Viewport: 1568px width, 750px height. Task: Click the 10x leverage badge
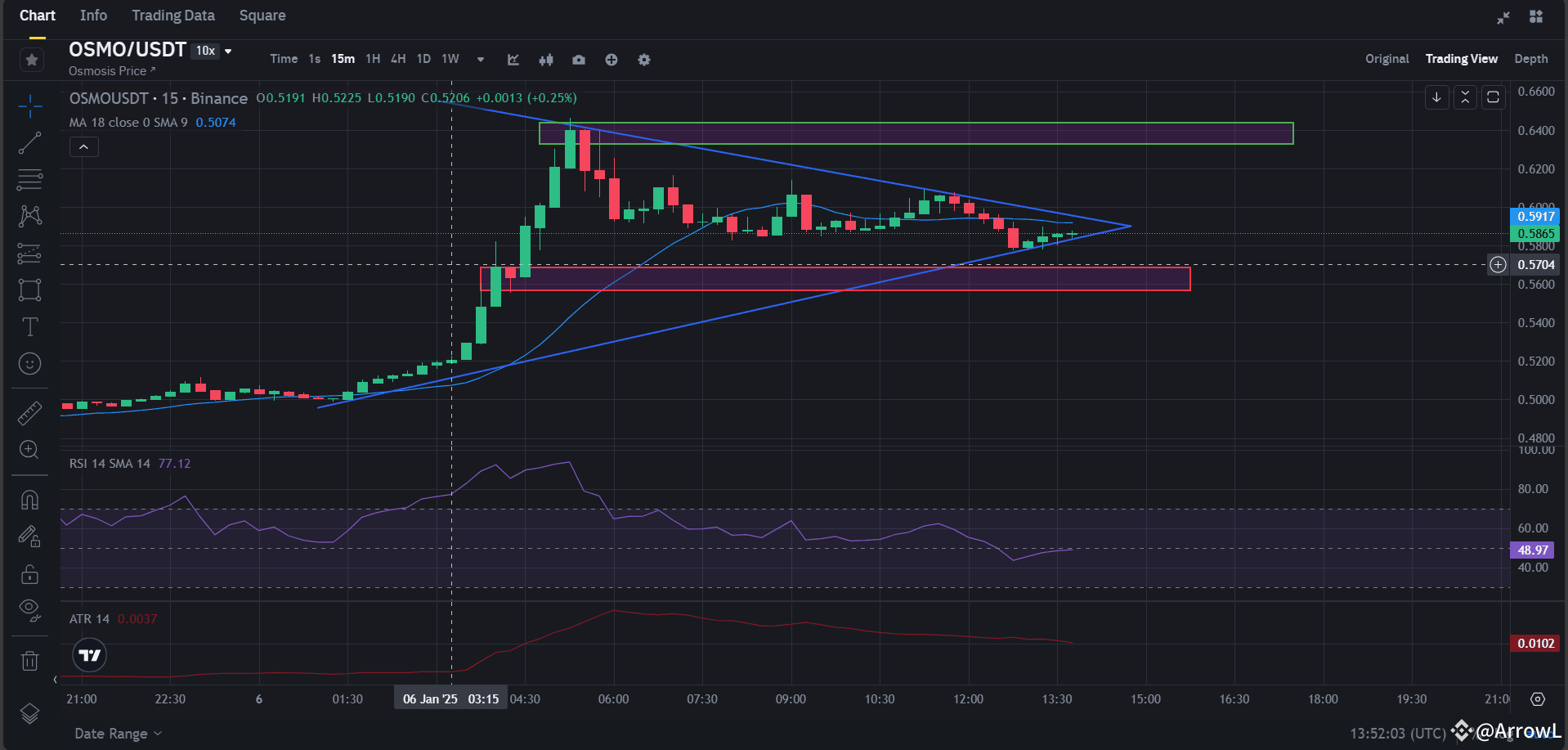[206, 51]
